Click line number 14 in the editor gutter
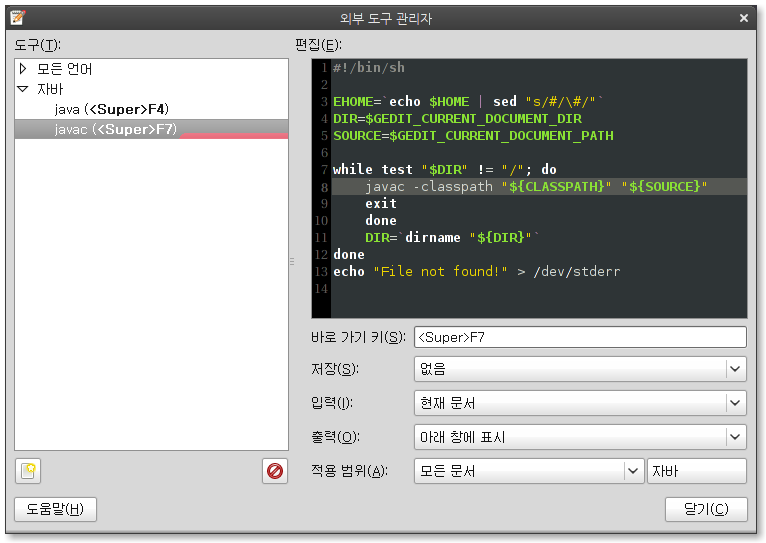The image size is (766, 543). point(321,289)
